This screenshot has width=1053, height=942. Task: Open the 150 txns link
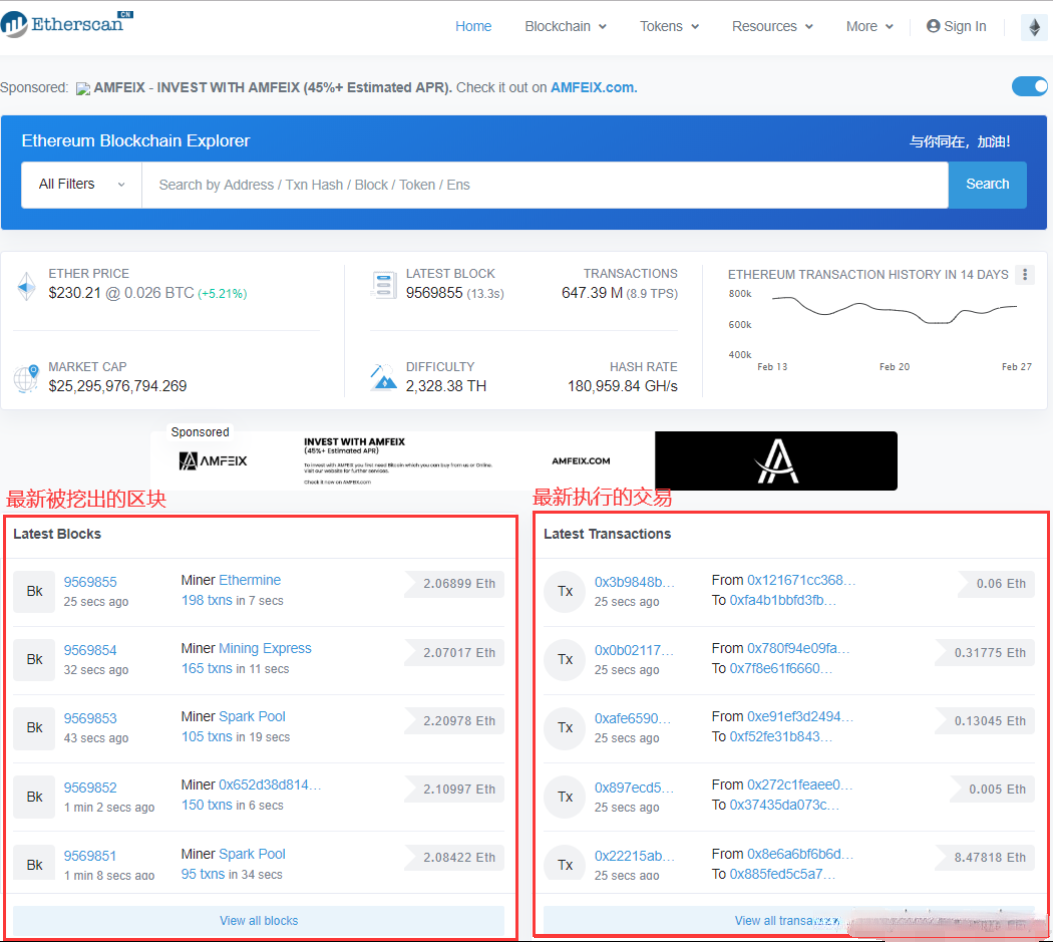point(207,805)
